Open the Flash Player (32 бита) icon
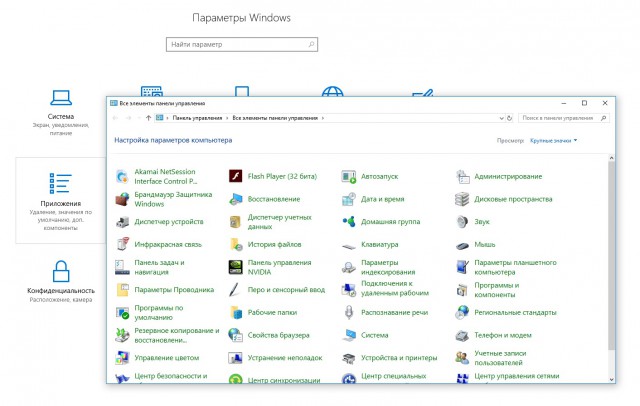 [x=236, y=176]
